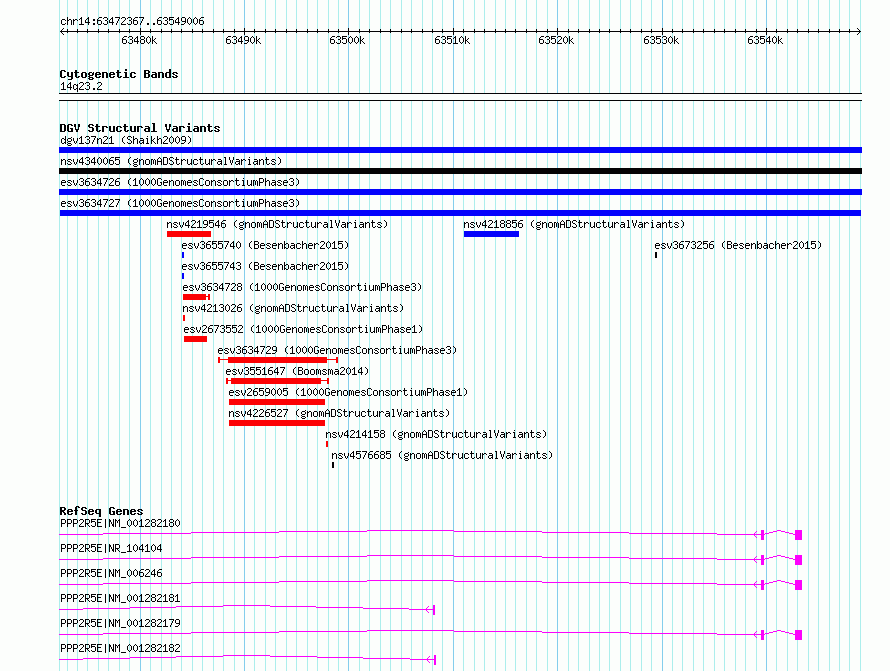Viewport: 890px width, 671px height.
Task: Select red bar under esv3634728
Action: pyautogui.click(x=196, y=297)
